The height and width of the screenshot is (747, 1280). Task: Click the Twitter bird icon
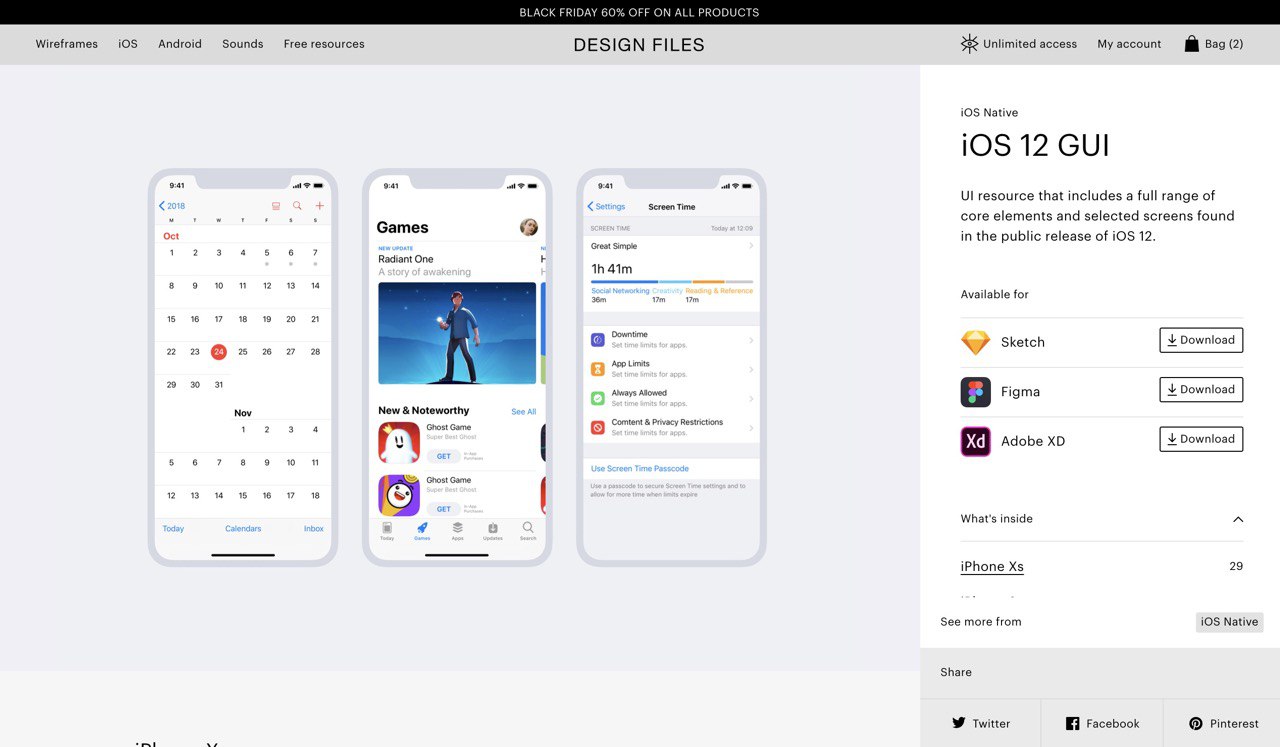click(959, 723)
